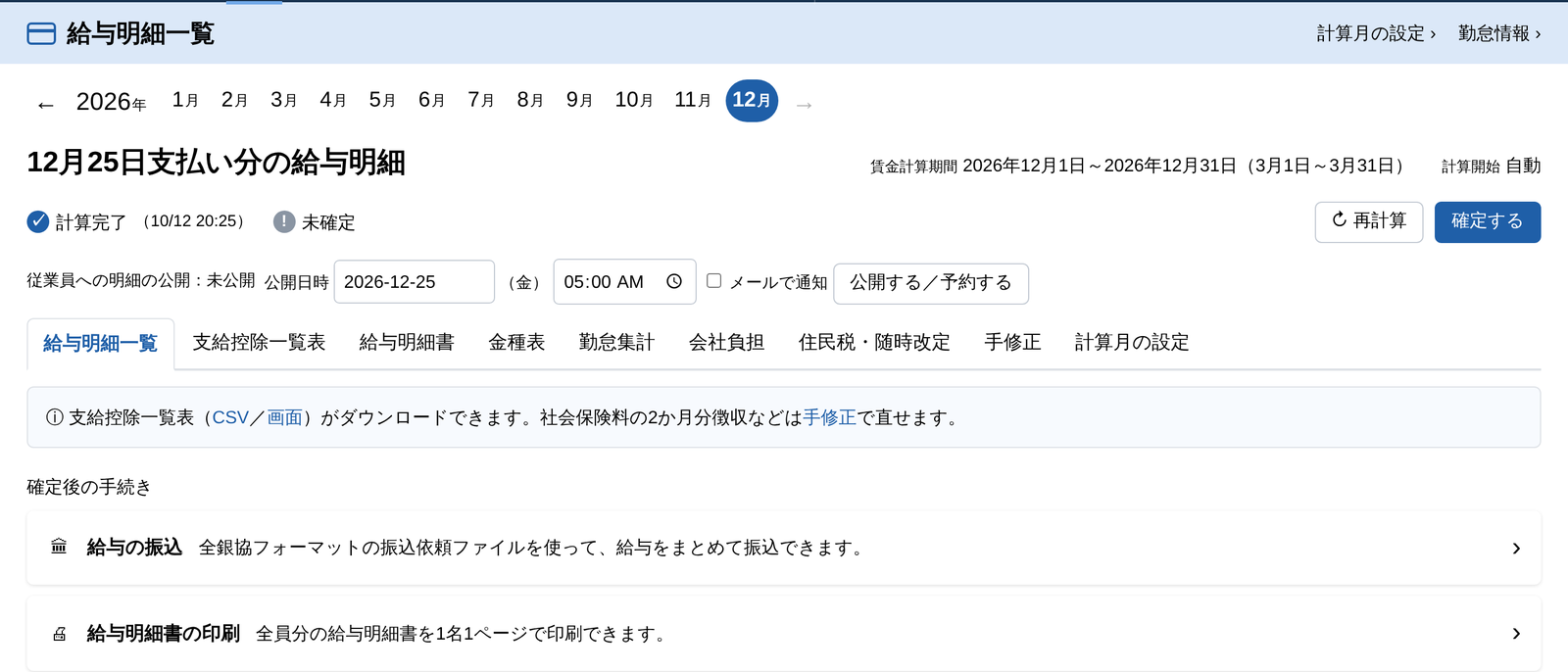The image size is (1568, 672).
Task: Click the 計算開始 自動 text
Action: coord(1491,166)
